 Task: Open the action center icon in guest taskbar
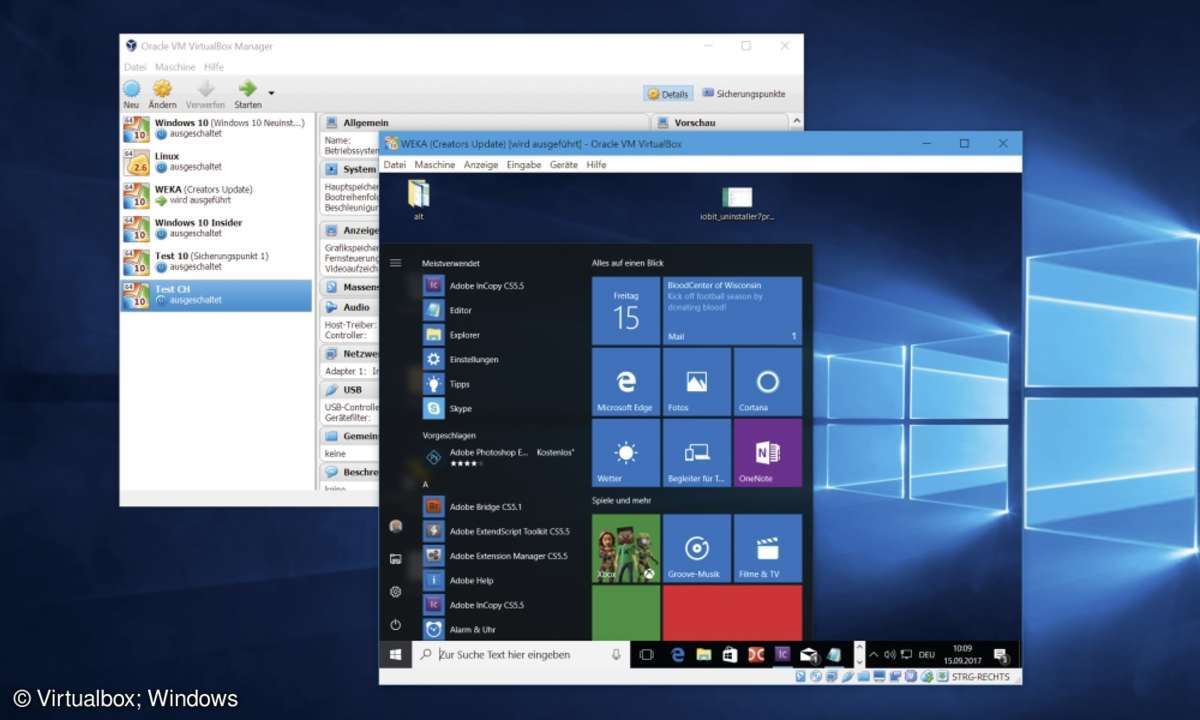click(x=1003, y=657)
